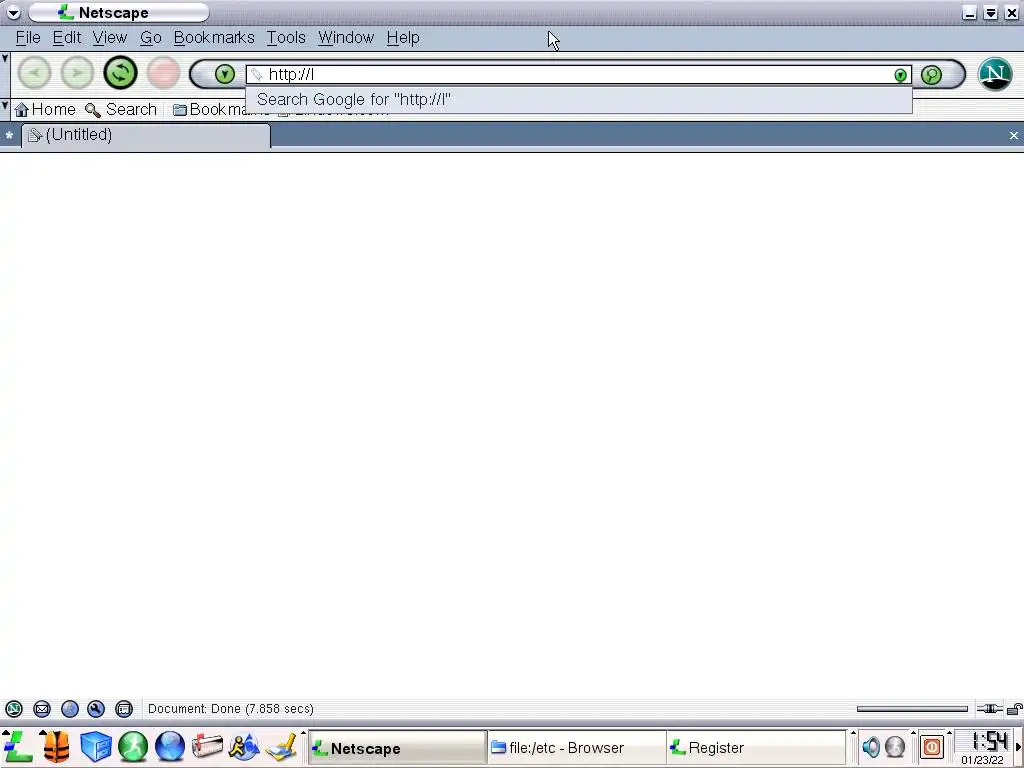Click the padlock security icon in status bar
The width and height of the screenshot is (1024, 768).
pyautogui.click(x=1015, y=709)
